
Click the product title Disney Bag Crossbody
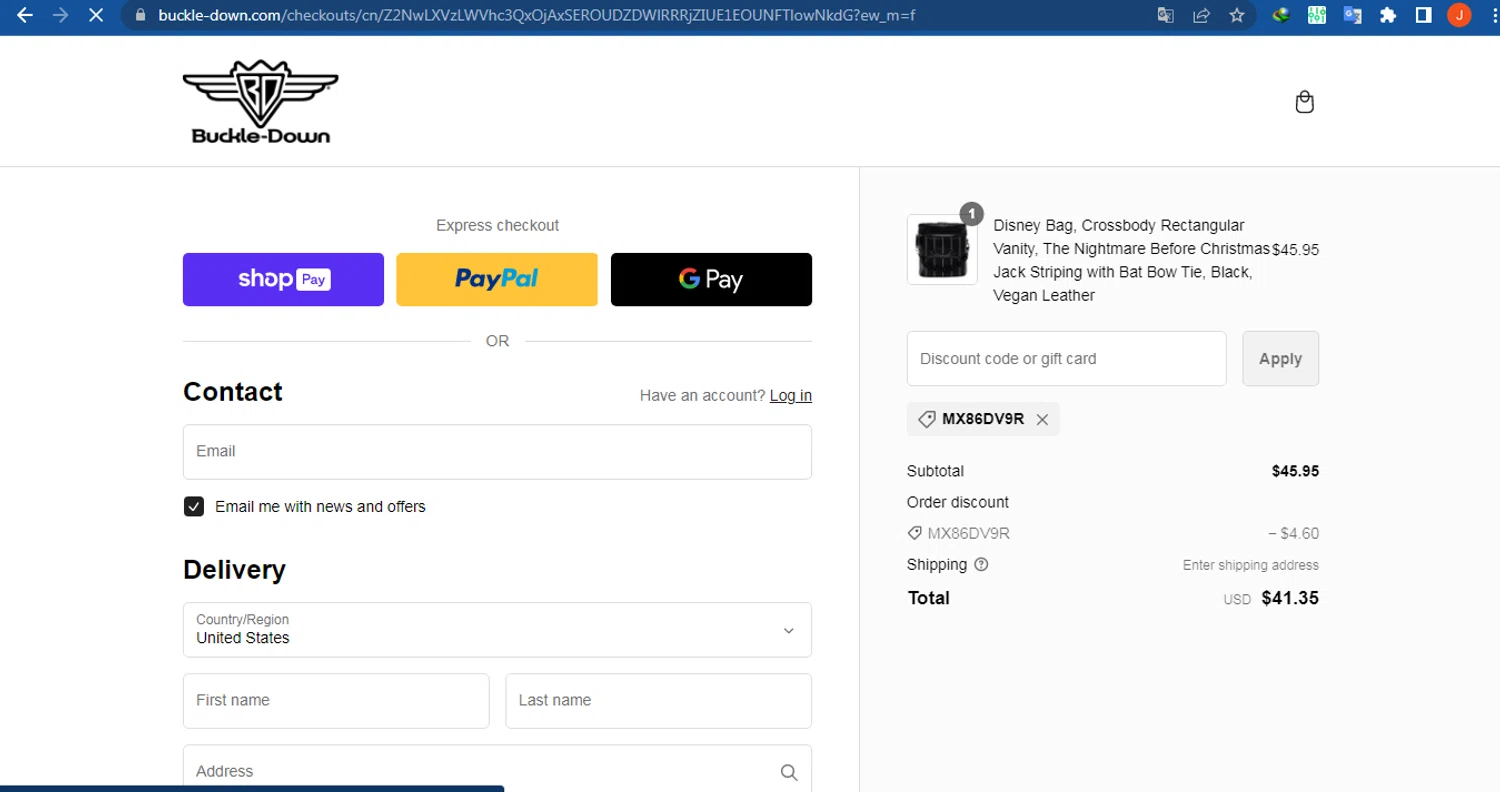click(1131, 260)
